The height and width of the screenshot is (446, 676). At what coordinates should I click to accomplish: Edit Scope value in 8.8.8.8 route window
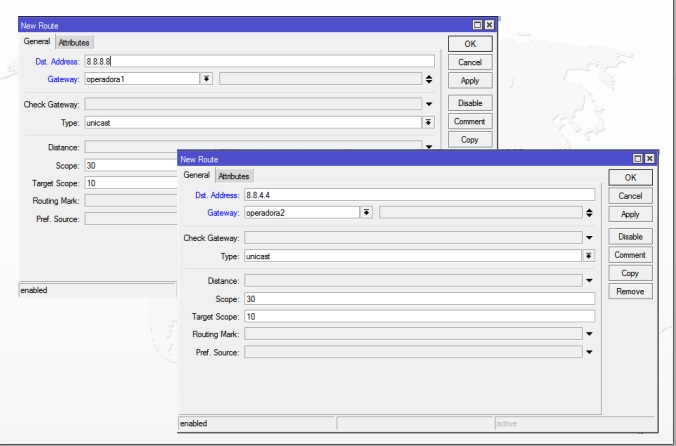point(131,165)
